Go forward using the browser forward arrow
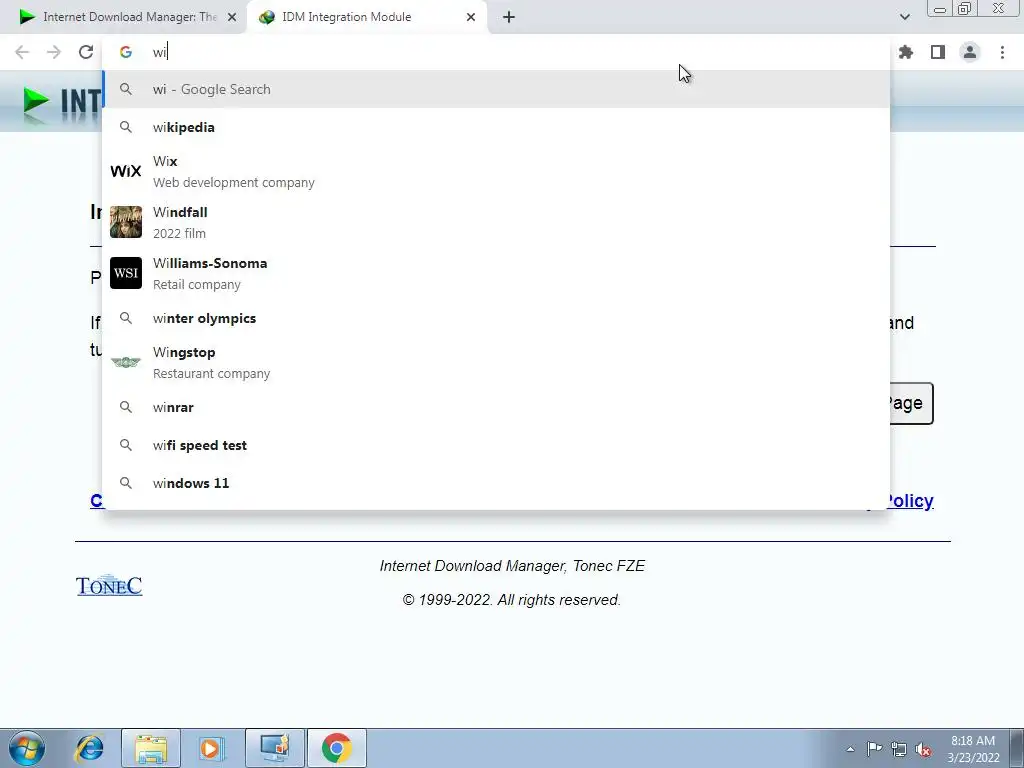Screen dimensions: 1024x768 click(54, 52)
